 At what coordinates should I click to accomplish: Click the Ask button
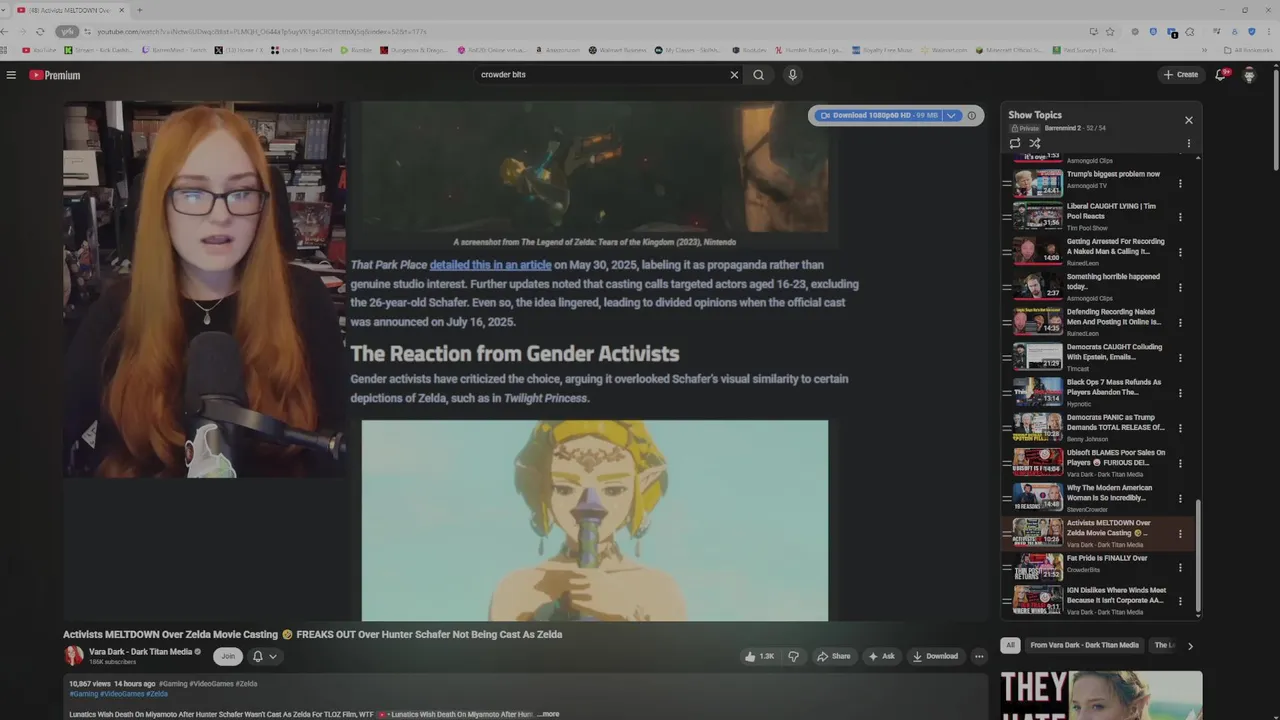(x=881, y=656)
